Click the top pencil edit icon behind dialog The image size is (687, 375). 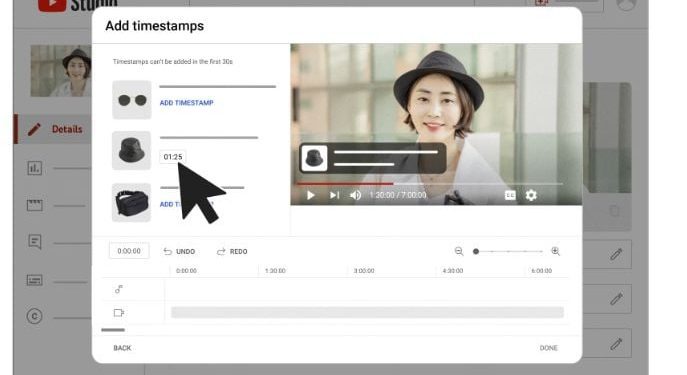616,255
